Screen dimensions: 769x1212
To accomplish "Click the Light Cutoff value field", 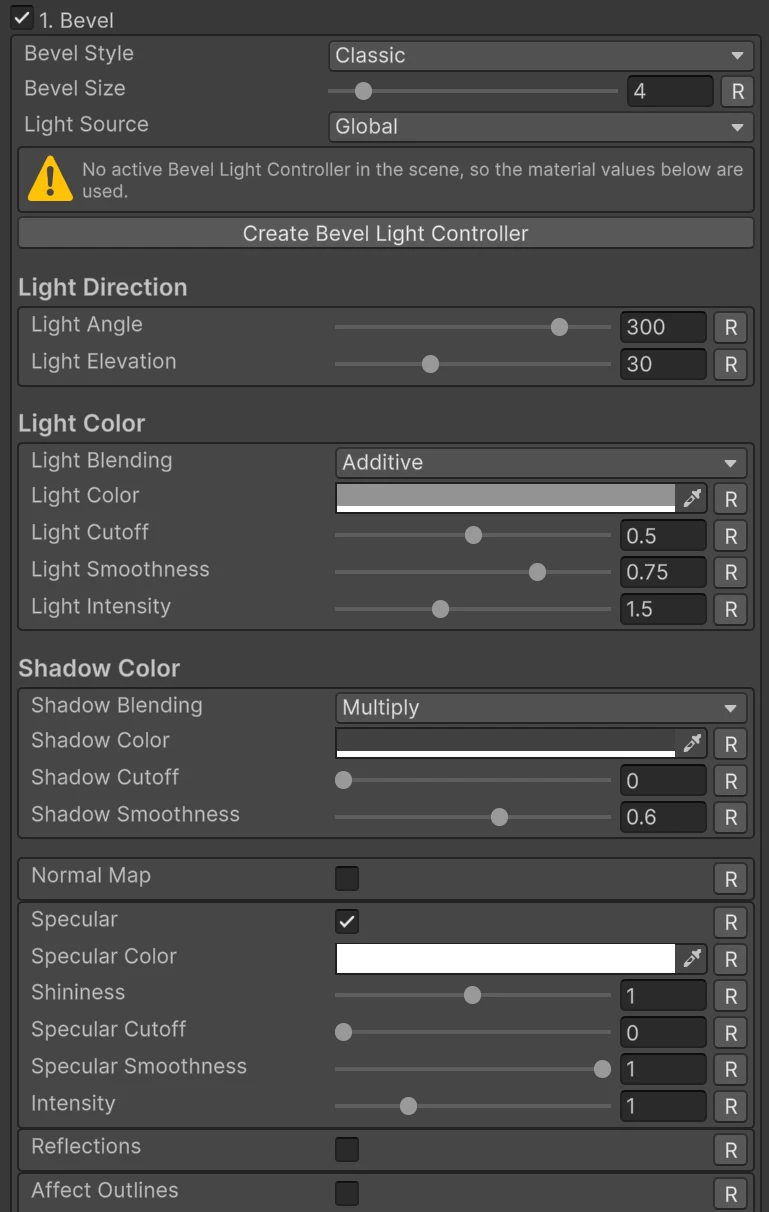I will pos(663,537).
